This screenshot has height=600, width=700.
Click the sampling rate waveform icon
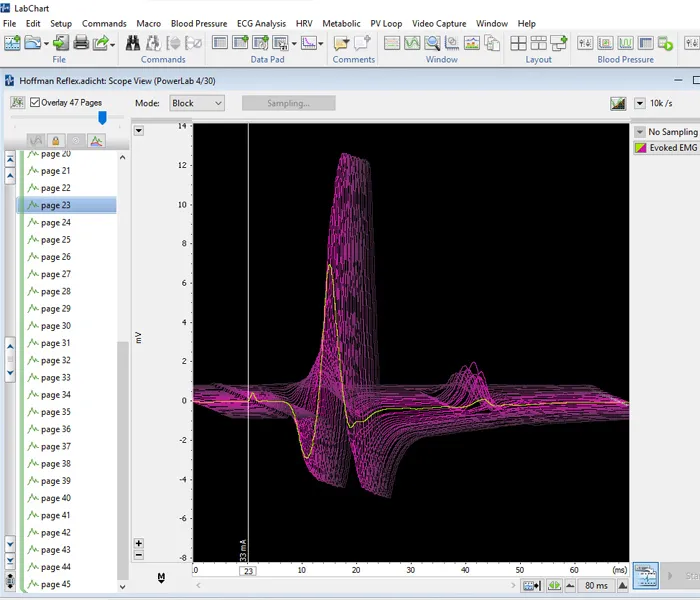[x=619, y=103]
